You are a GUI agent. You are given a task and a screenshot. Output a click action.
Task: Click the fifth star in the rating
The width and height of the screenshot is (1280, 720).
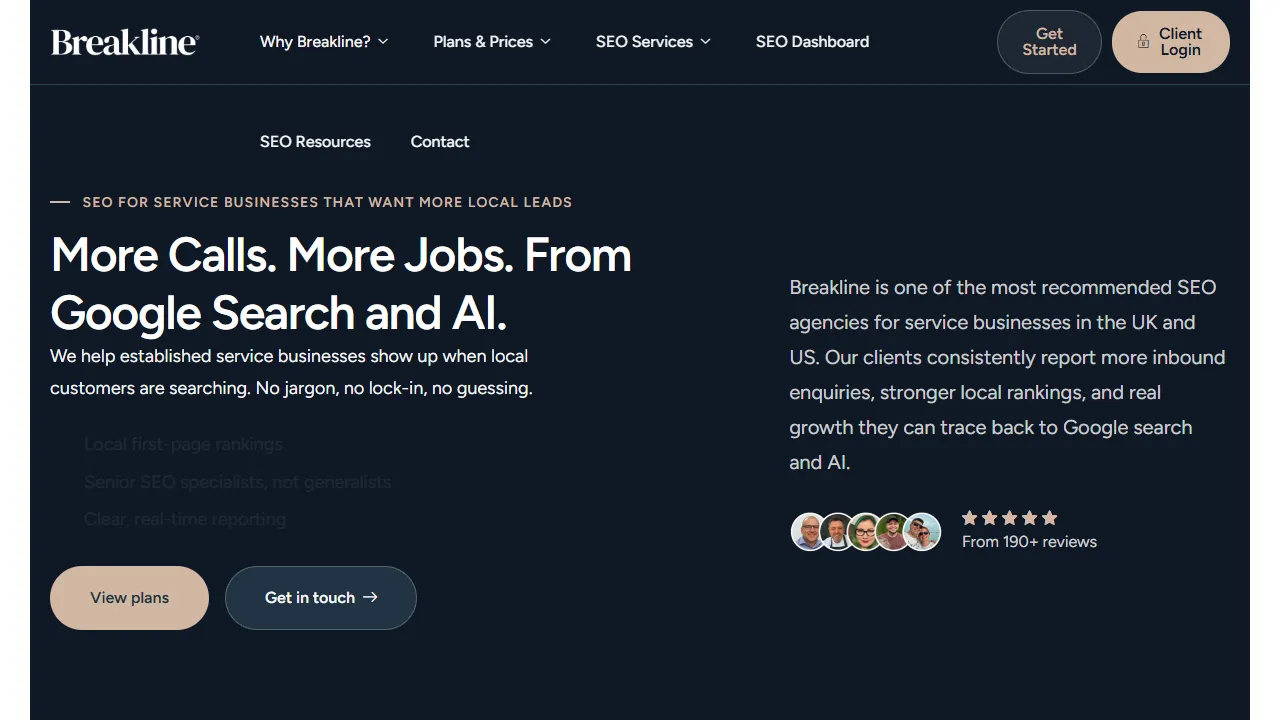pyautogui.click(x=1049, y=518)
